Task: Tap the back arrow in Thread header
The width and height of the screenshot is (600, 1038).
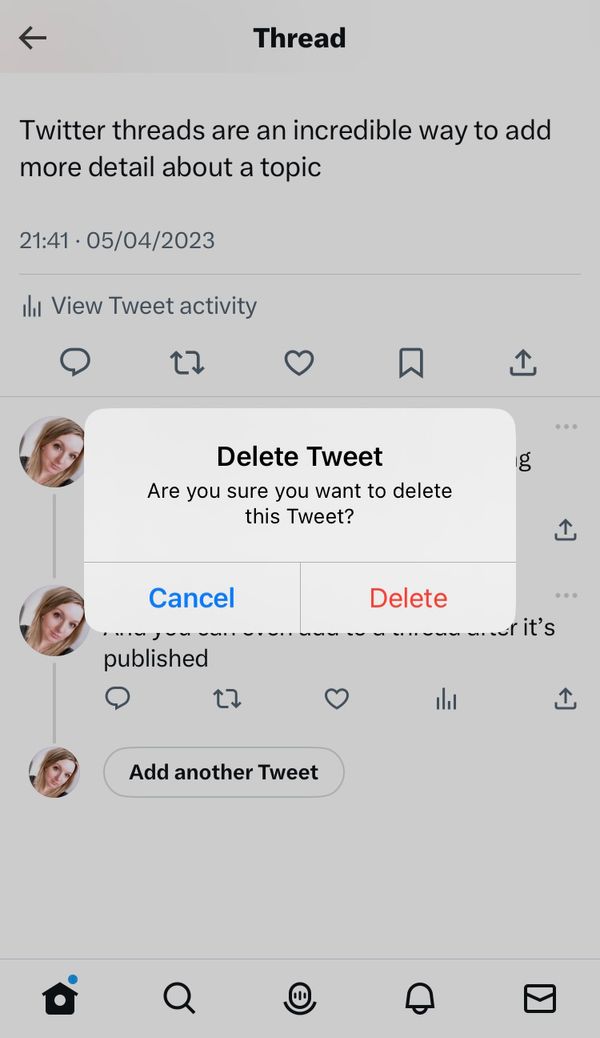Action: click(32, 38)
